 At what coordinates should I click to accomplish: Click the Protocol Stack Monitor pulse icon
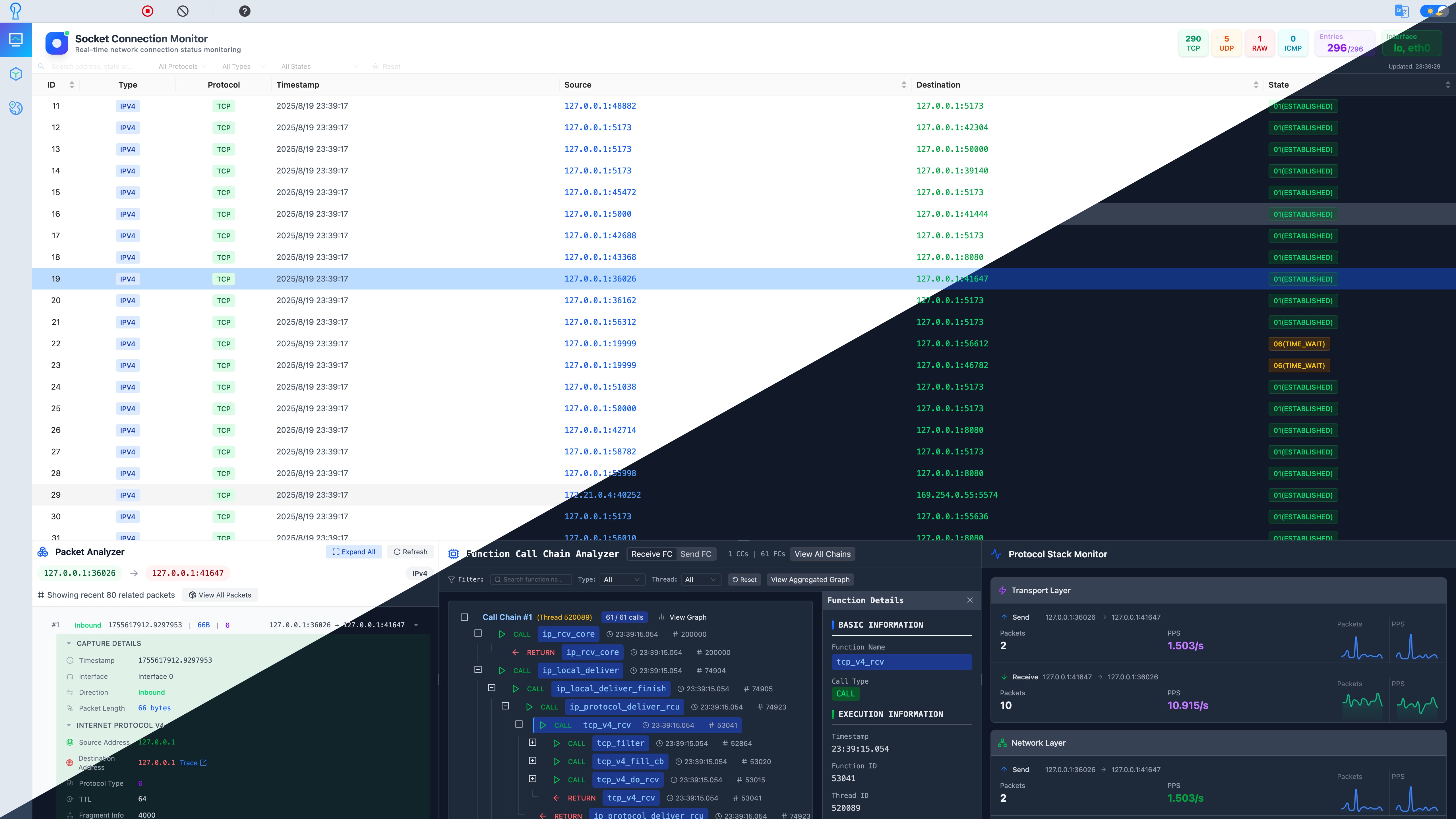996,554
